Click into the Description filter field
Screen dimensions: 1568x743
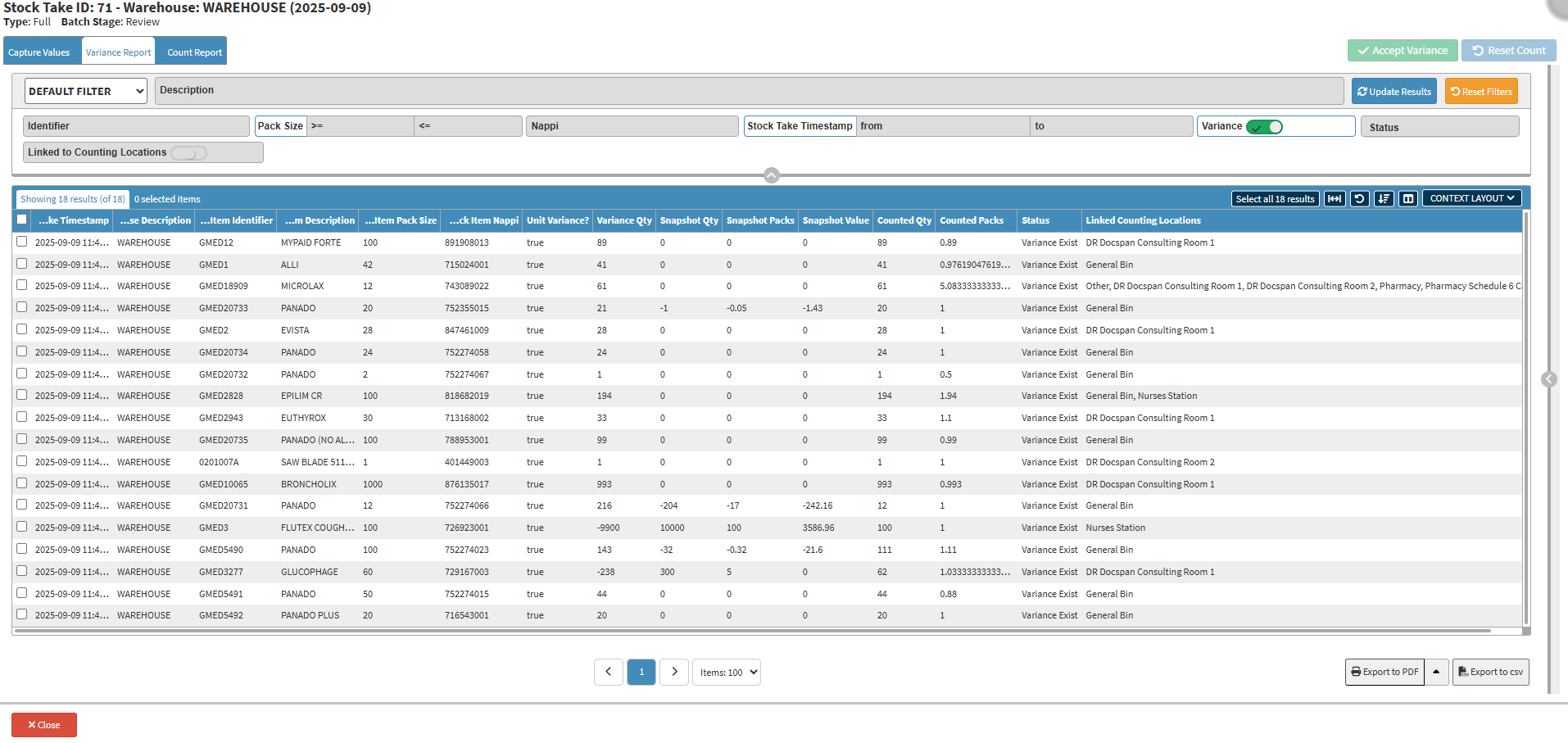click(749, 90)
